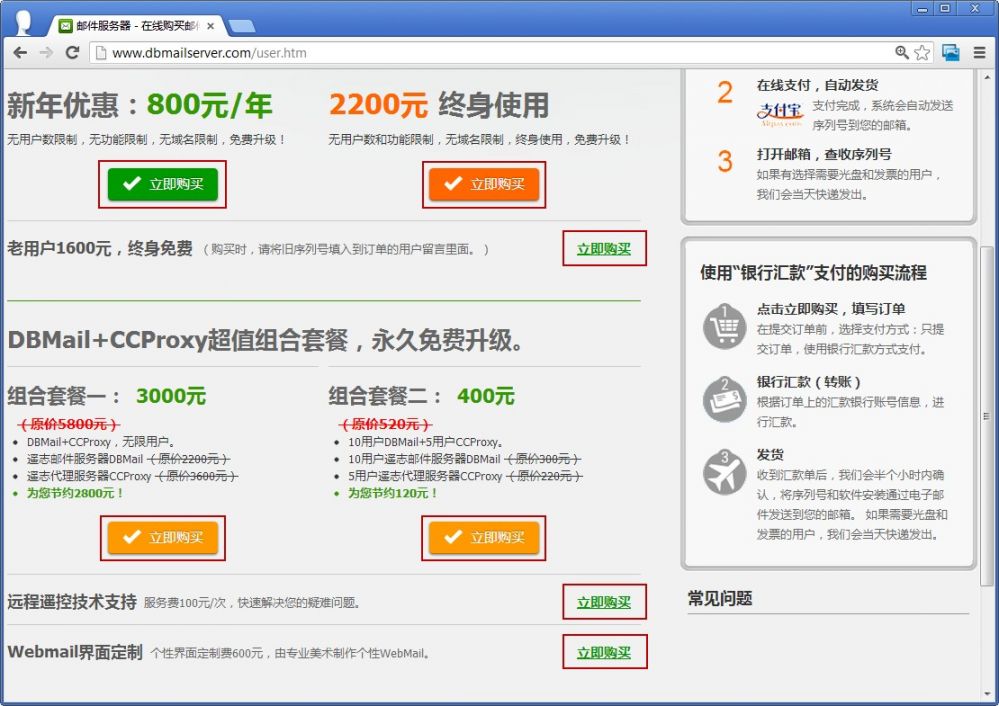Click 立即购买 link for Webmail界面定制
The height and width of the screenshot is (706, 999).
coord(604,652)
